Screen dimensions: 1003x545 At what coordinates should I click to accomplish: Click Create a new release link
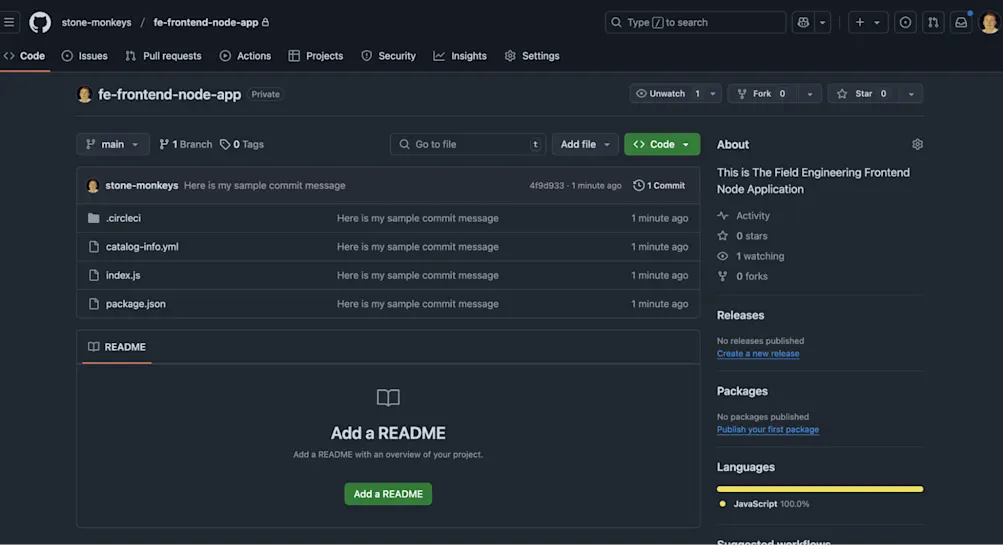tap(758, 353)
